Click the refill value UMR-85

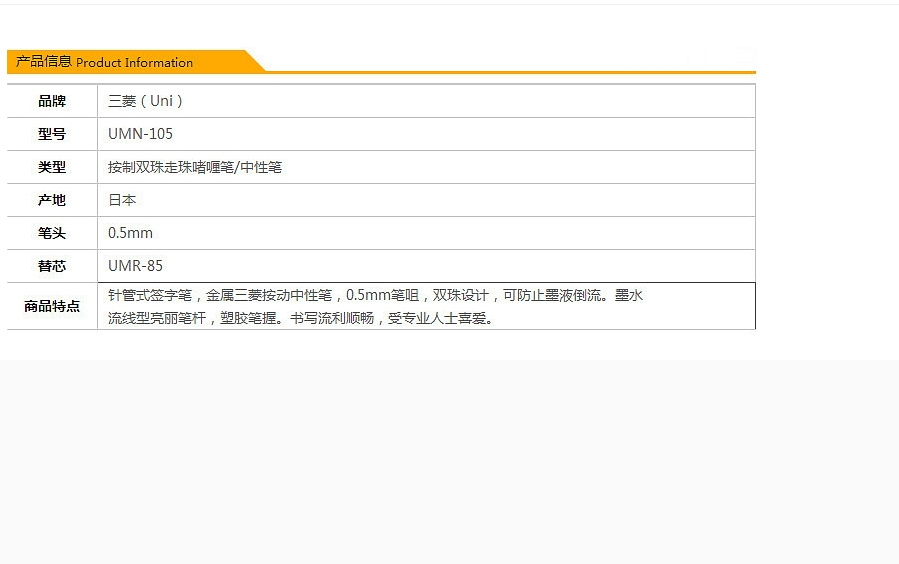(135, 266)
